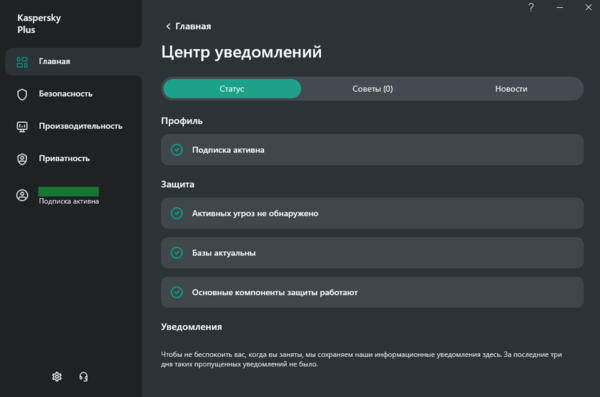Switch to the Новости tab
This screenshot has height=397, width=600.
pos(511,89)
